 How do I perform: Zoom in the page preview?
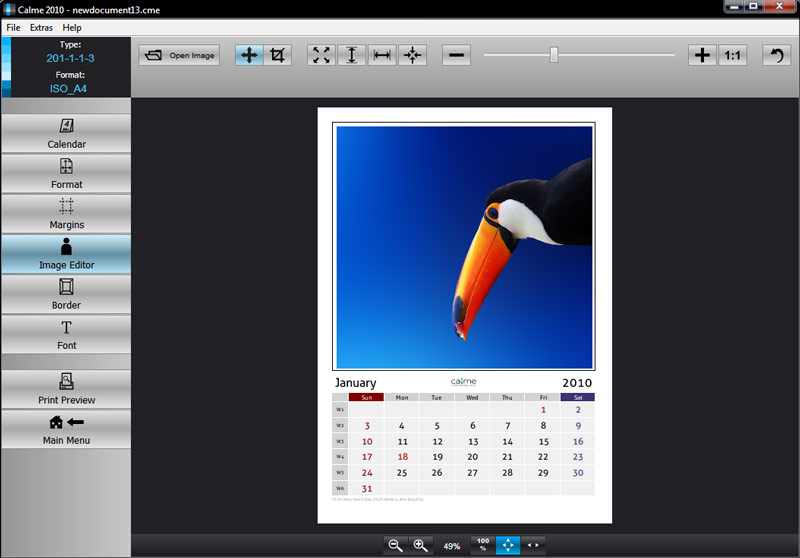421,545
